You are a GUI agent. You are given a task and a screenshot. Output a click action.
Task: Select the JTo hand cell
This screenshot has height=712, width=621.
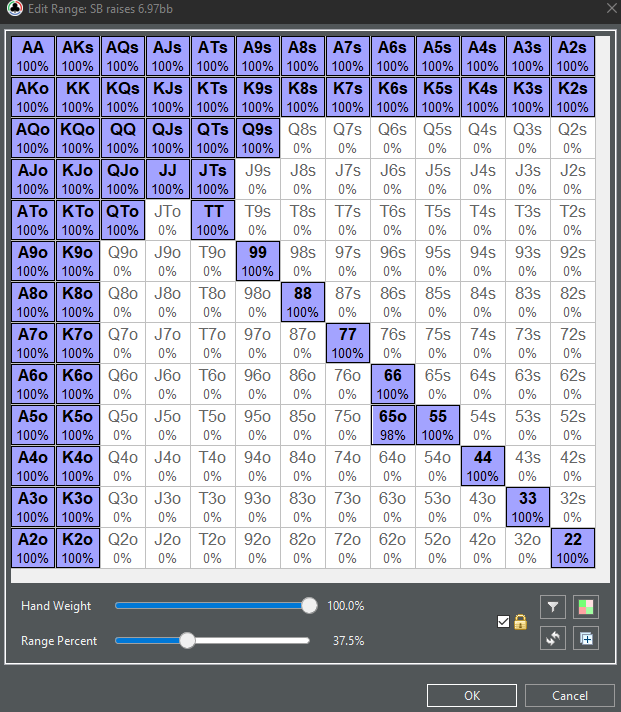168,220
